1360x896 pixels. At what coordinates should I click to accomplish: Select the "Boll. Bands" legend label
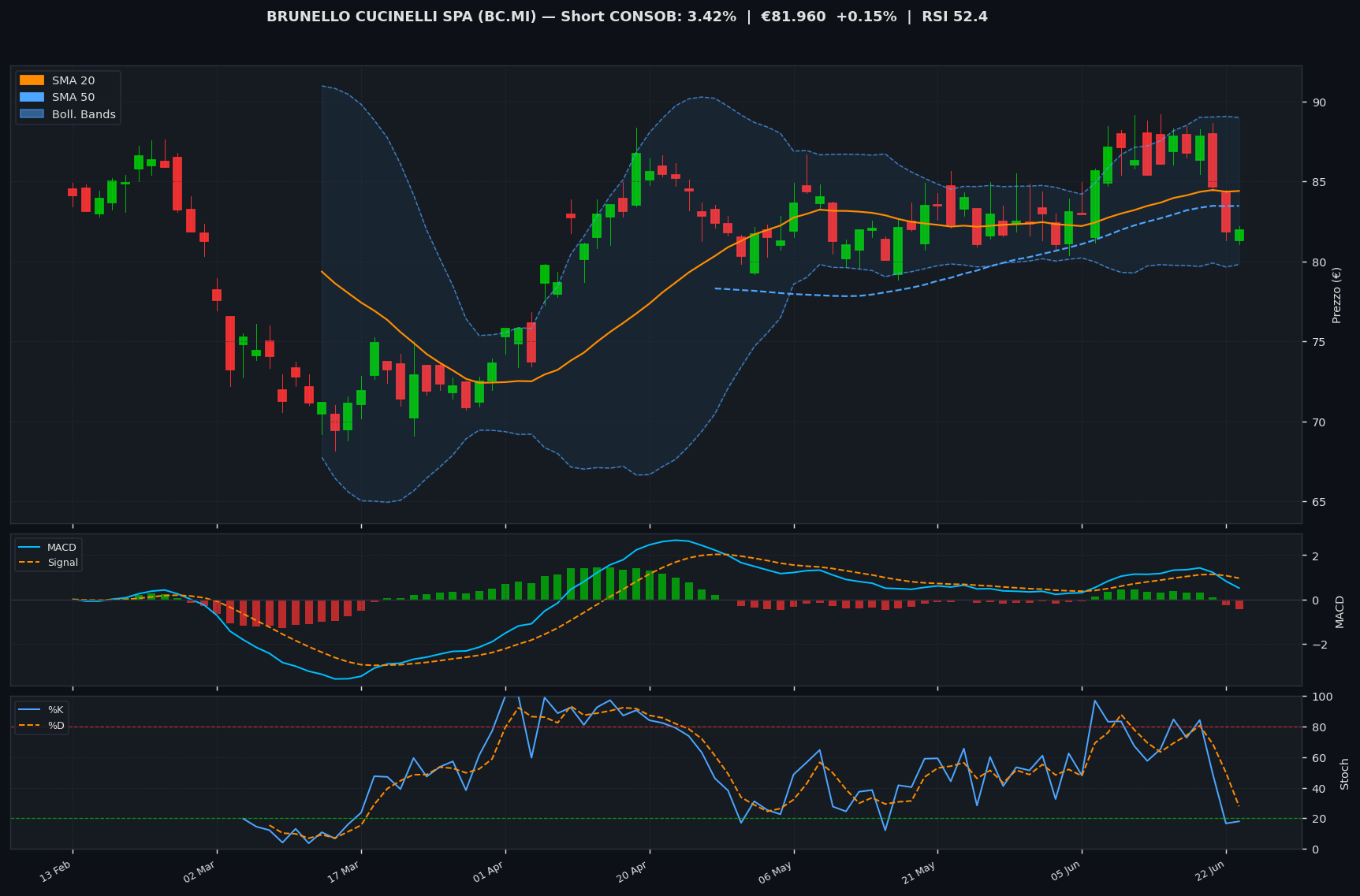coord(84,114)
